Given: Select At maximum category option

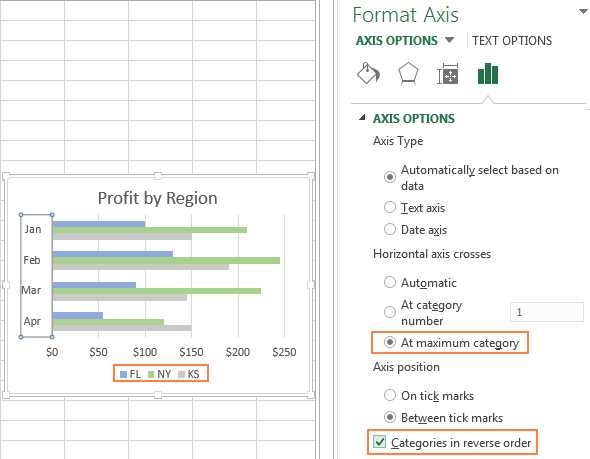Looking at the screenshot, I should (x=390, y=342).
